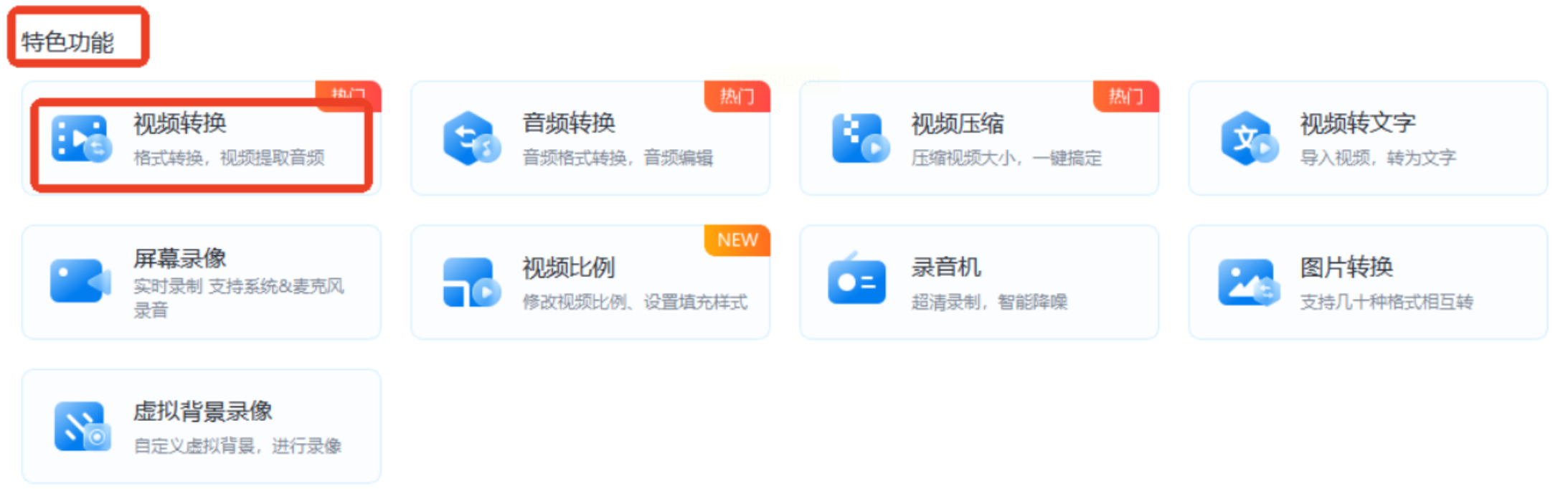This screenshot has width=1568, height=489.
Task: Click the NEW badge on 视频比例
Action: pyautogui.click(x=737, y=240)
